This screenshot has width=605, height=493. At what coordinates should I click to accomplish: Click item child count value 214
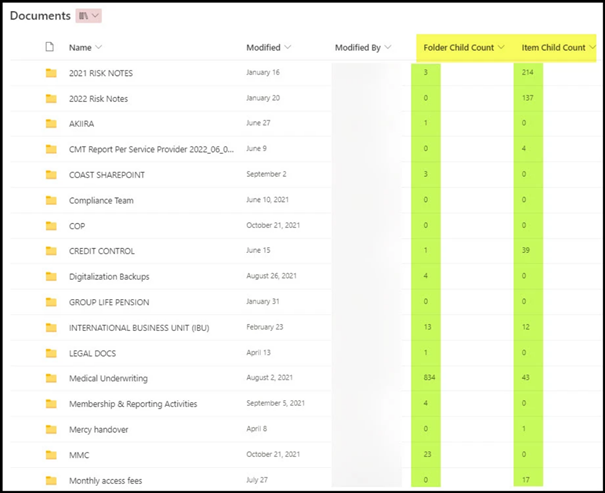[527, 72]
